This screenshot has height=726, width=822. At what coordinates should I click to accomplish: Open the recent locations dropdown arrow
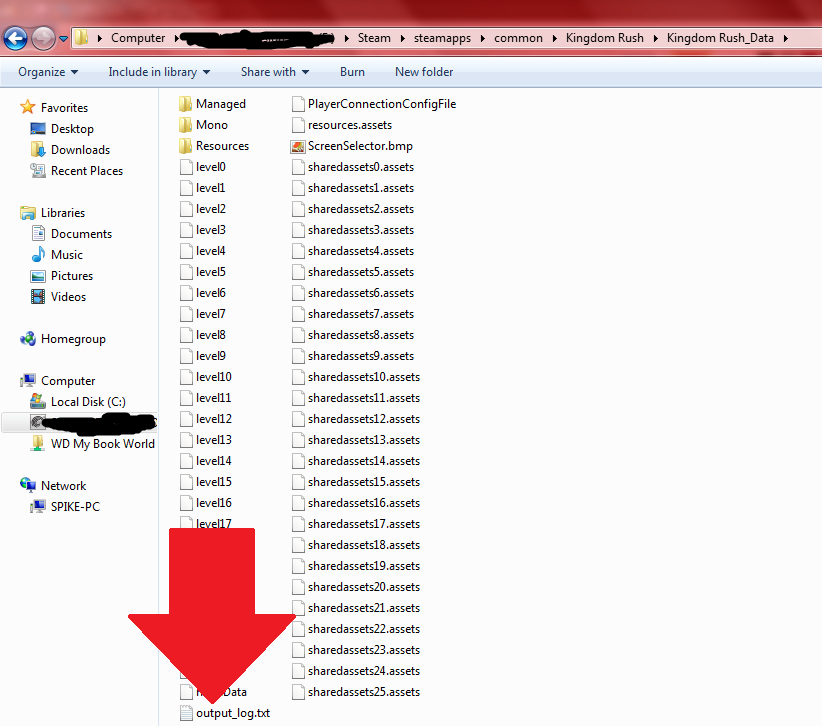[x=63, y=39]
